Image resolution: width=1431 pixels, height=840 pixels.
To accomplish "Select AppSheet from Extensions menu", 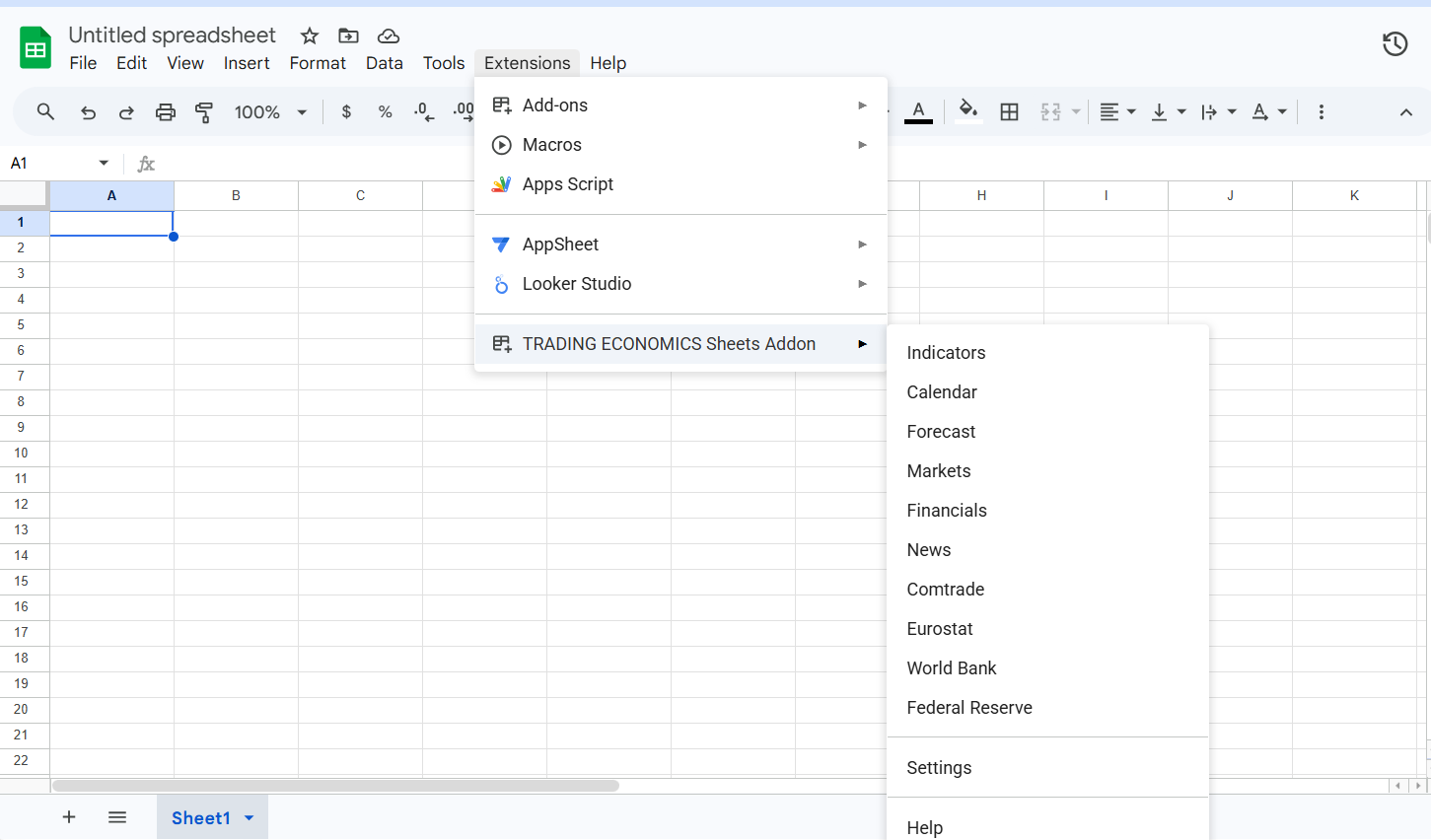I will (x=680, y=245).
